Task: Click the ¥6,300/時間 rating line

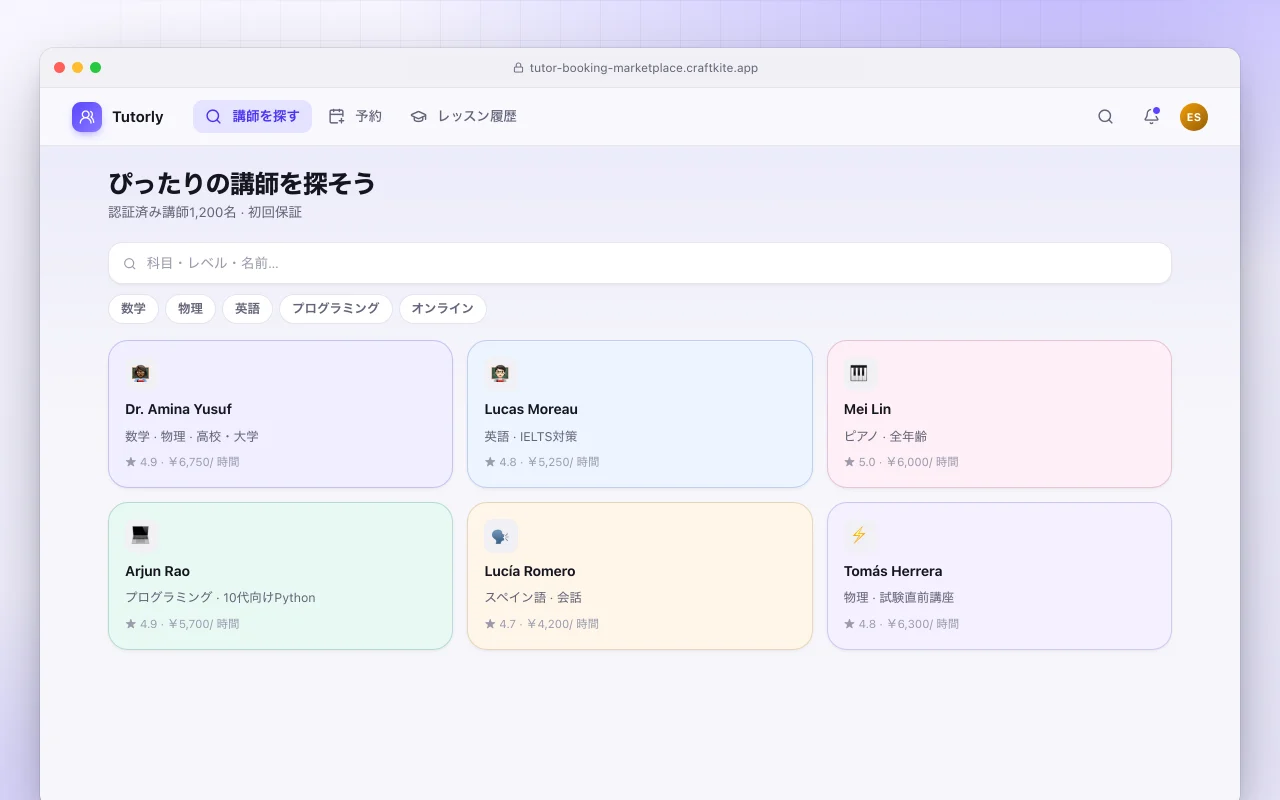Action: tap(901, 624)
